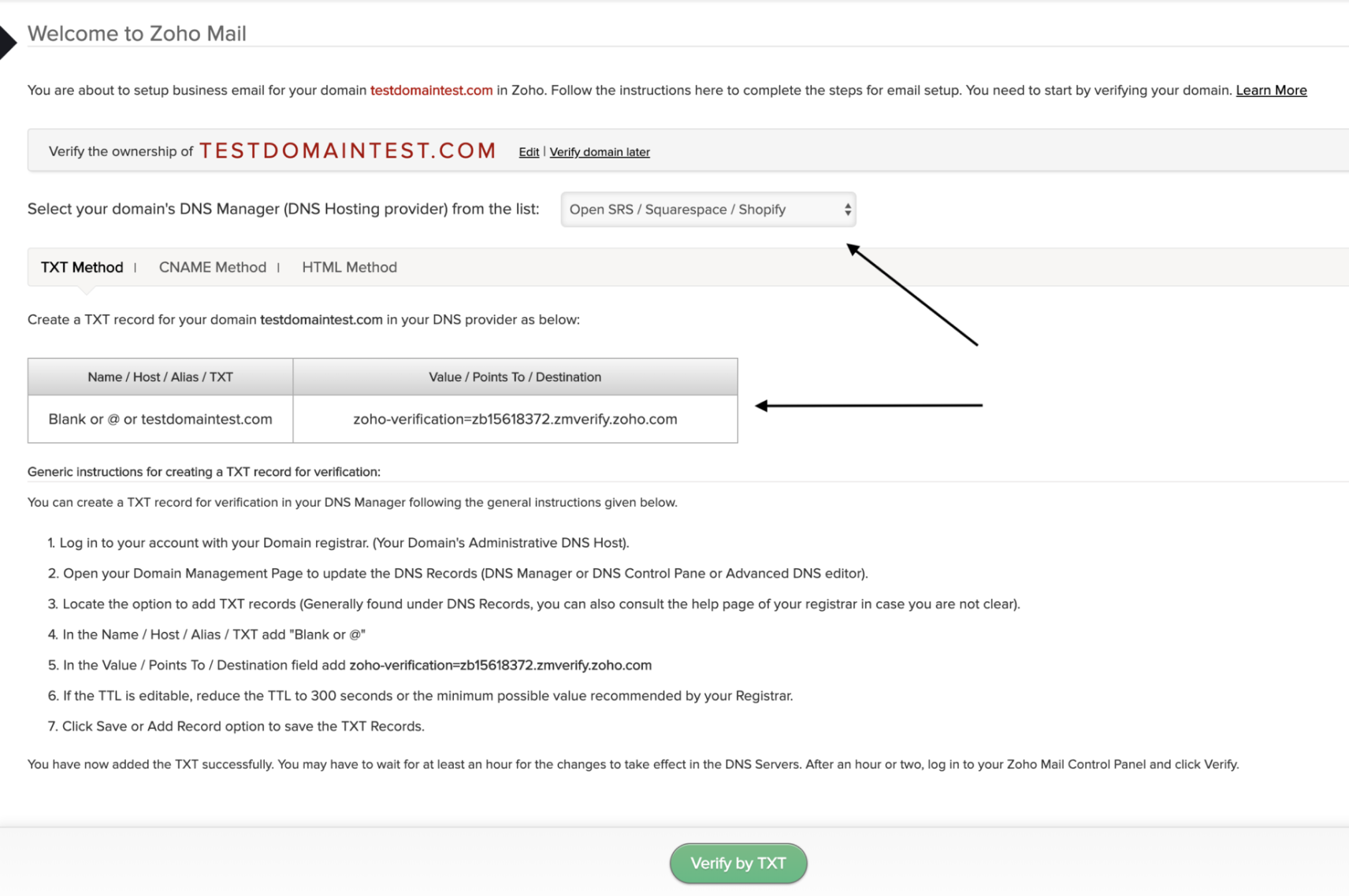Expand the Open SRS / Squarespace / Shopify selector
Viewport: 1349px width, 896px height.
coord(707,210)
